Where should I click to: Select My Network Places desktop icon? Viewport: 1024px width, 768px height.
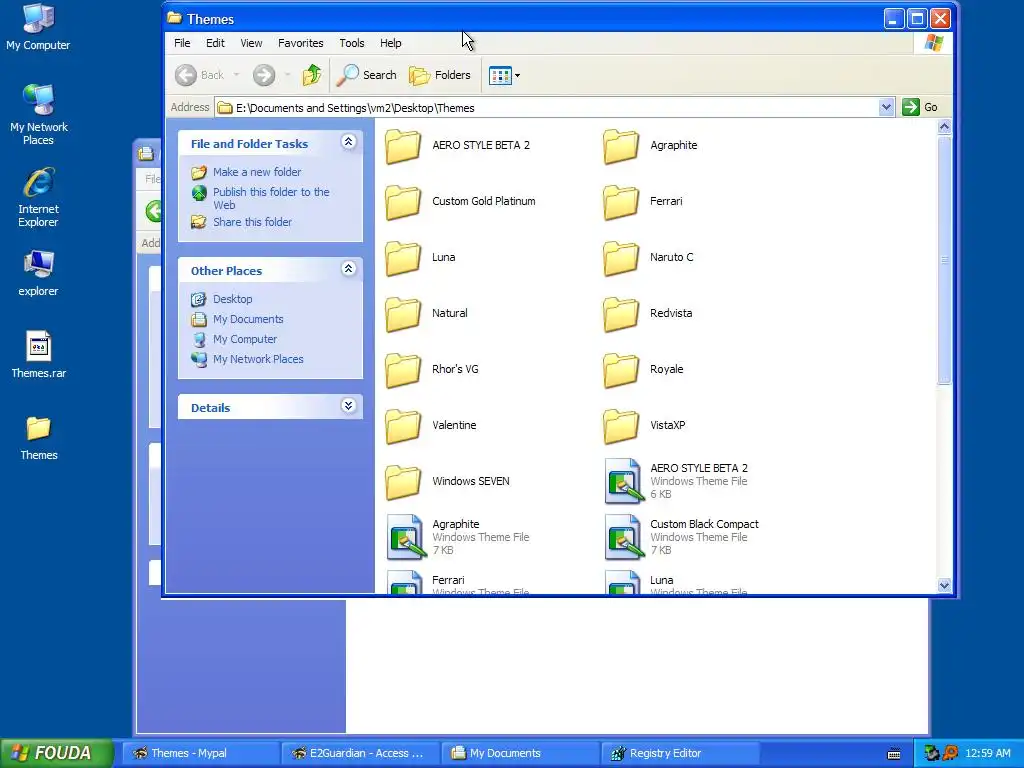(x=39, y=115)
